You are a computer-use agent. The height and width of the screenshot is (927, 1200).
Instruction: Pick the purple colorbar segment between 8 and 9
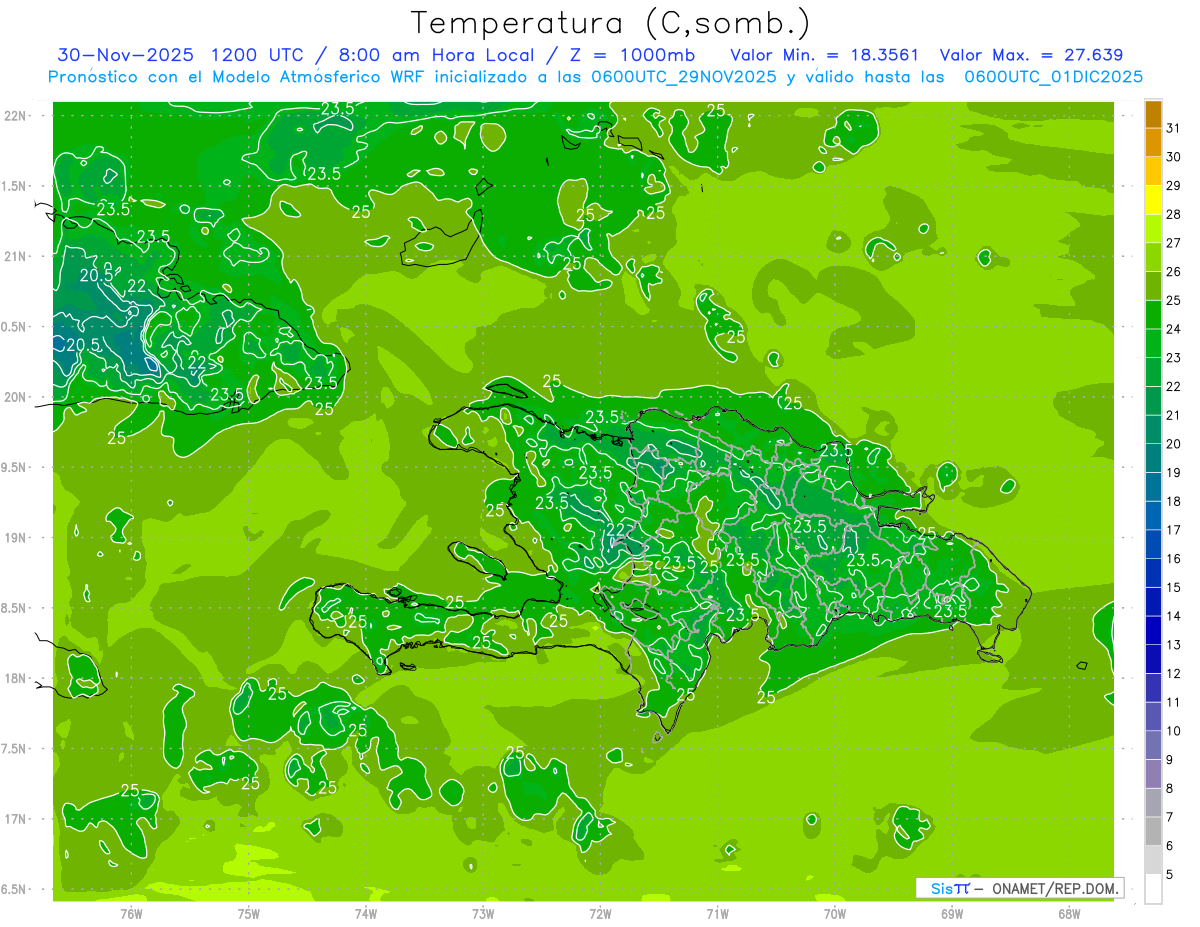pyautogui.click(x=1153, y=774)
